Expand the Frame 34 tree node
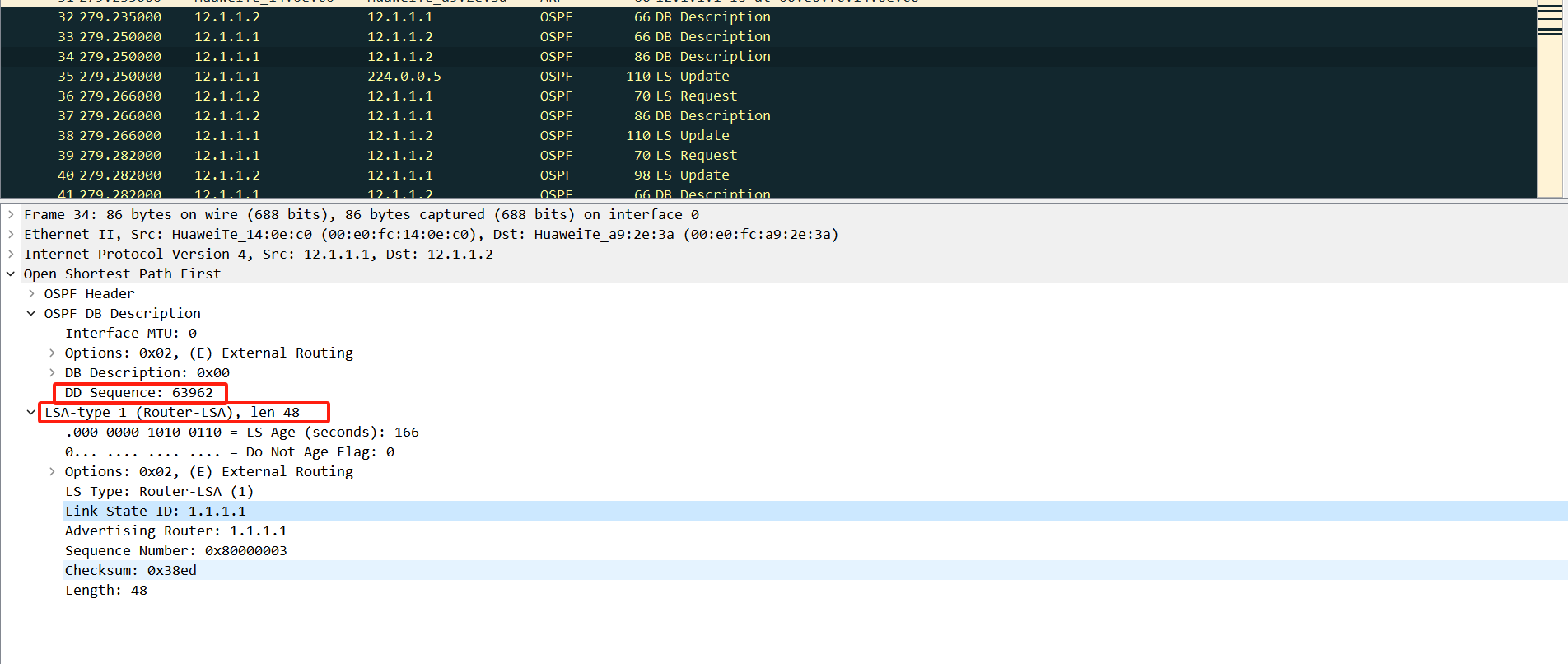This screenshot has width=1568, height=664. (x=11, y=214)
